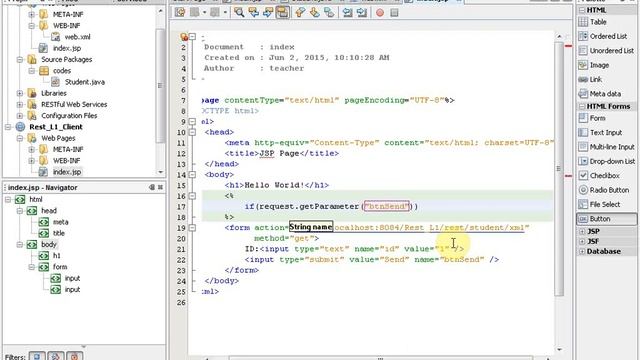This screenshot has height=360, width=640.
Task: Click error glyph on line 1
Action: [184, 37]
